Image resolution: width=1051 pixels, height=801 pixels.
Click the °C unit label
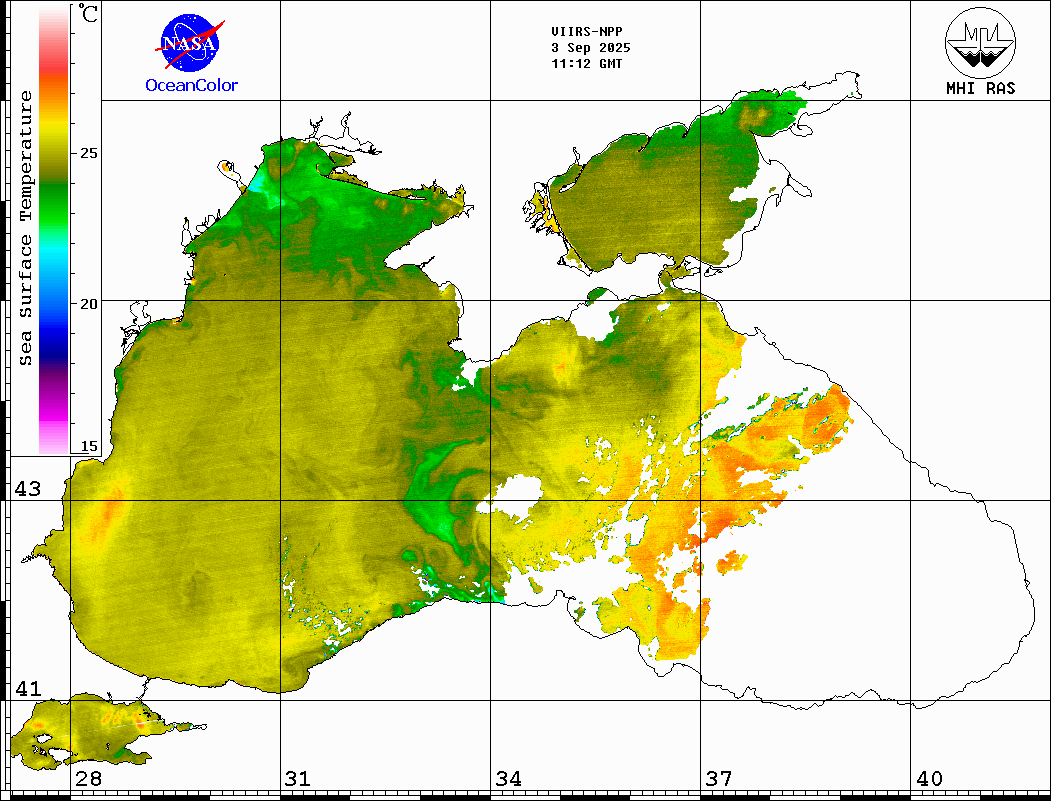[89, 14]
